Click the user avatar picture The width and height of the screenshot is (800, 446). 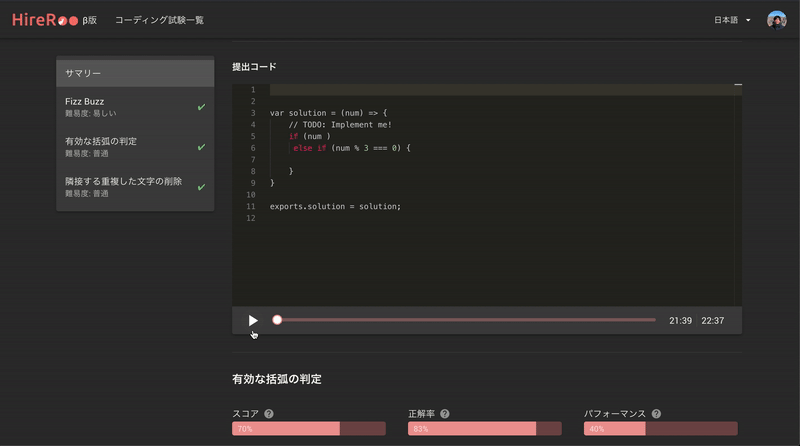point(777,20)
